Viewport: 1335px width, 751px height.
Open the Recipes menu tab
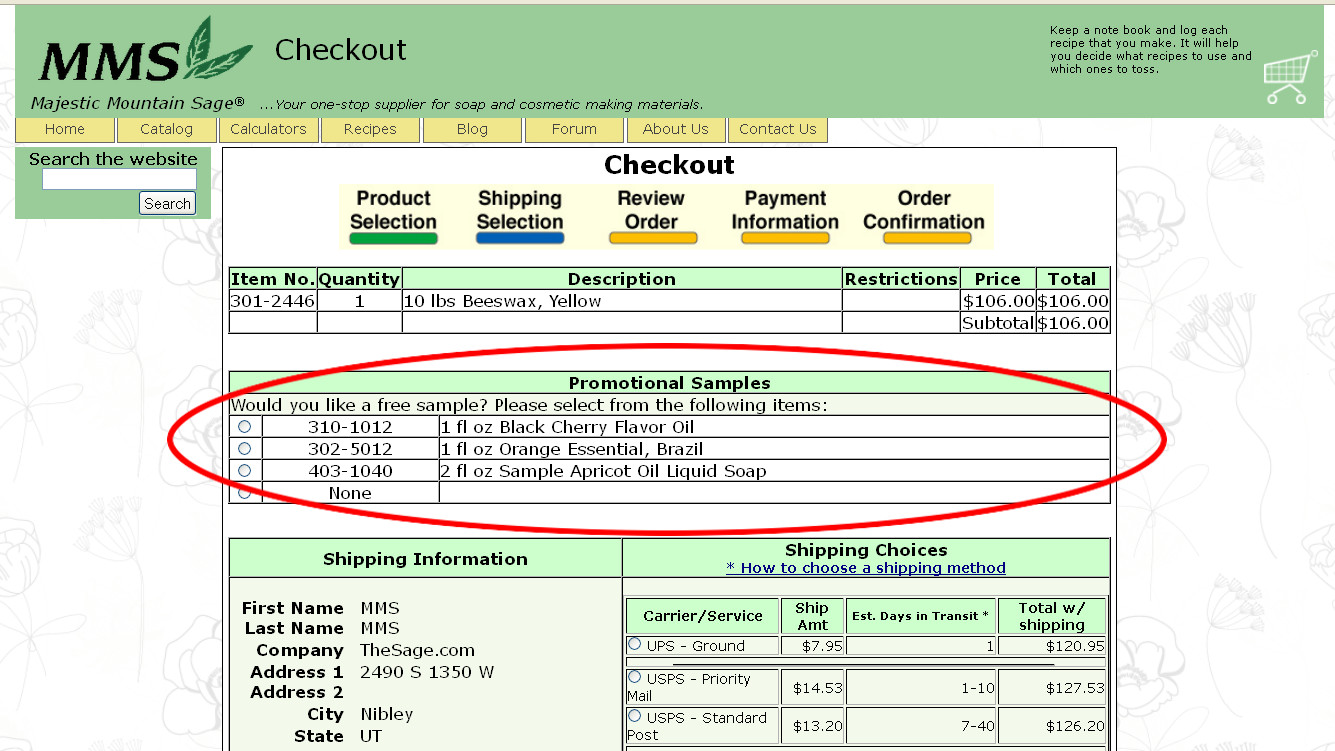(x=370, y=130)
